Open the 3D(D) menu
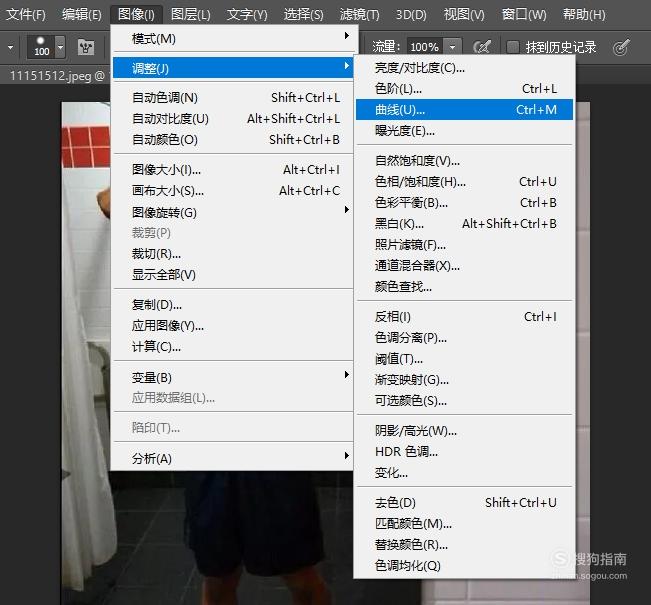This screenshot has width=651, height=605. click(x=411, y=15)
